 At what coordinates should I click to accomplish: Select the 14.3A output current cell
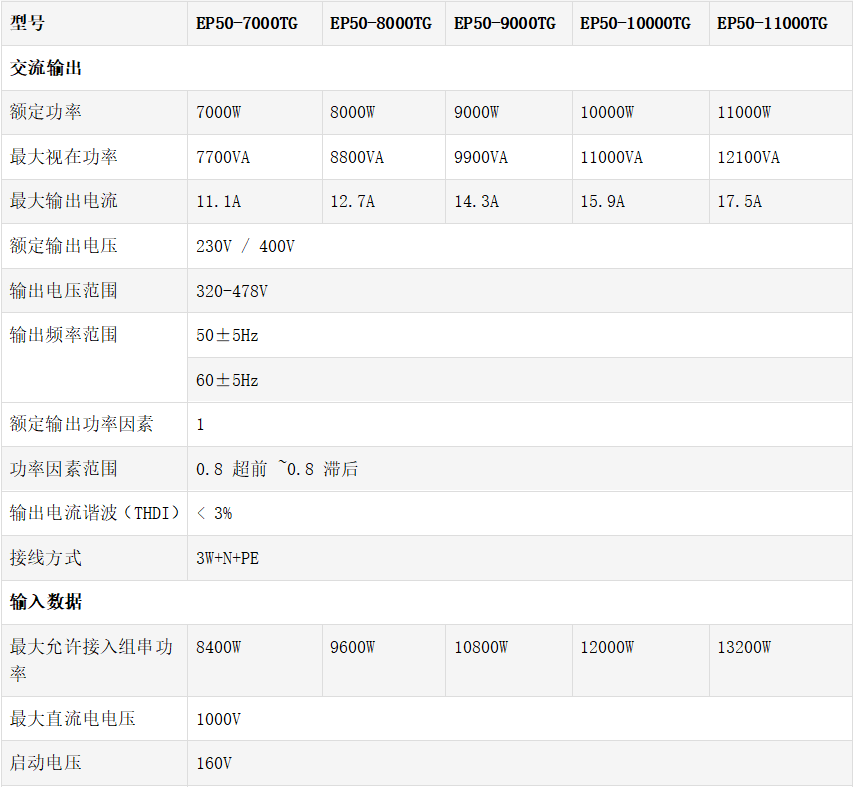(476, 202)
